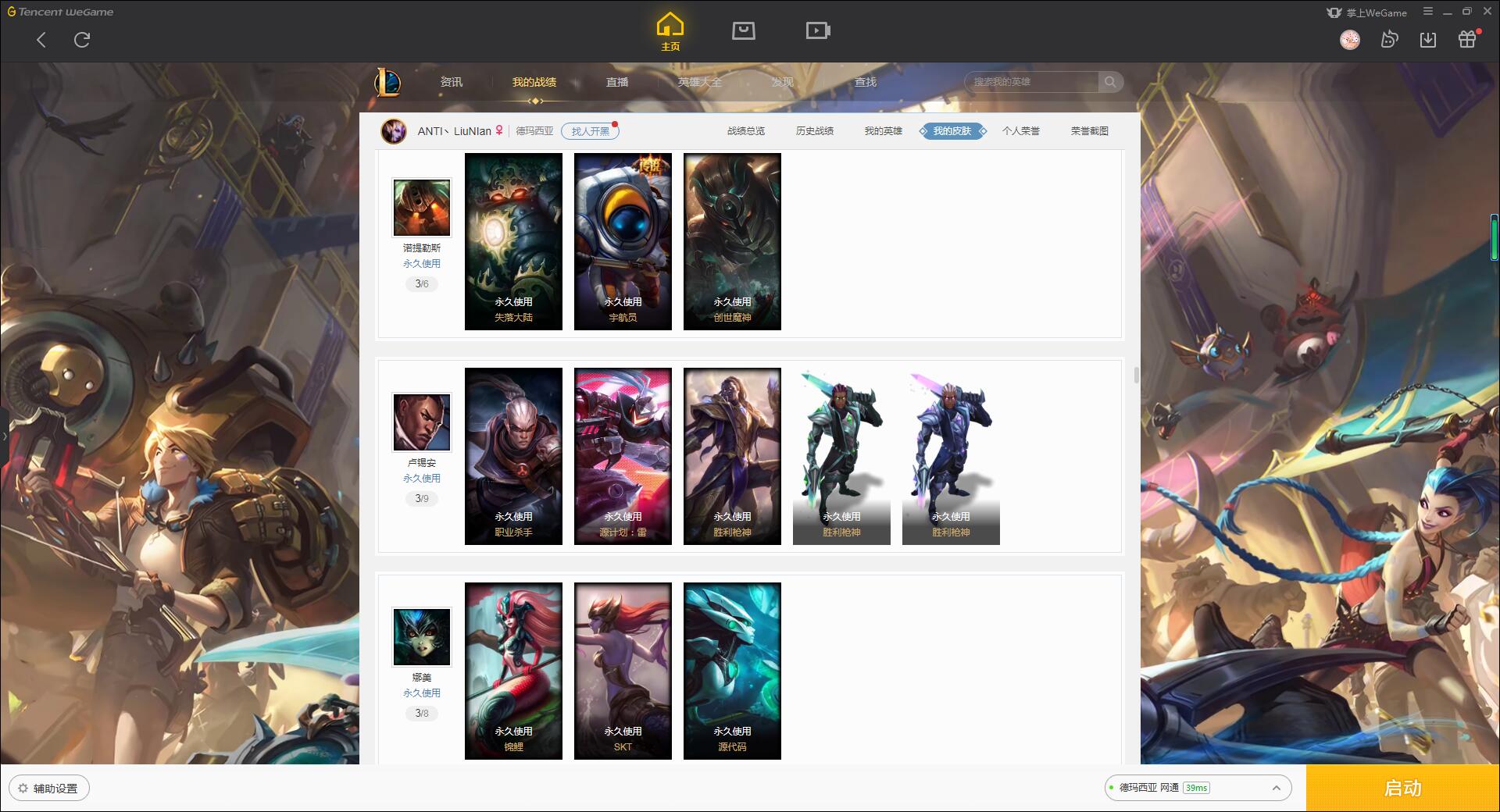The width and height of the screenshot is (1500, 812).
Task: Expand the 德玛西亚 网通 server dropdown
Action: (x=1197, y=788)
